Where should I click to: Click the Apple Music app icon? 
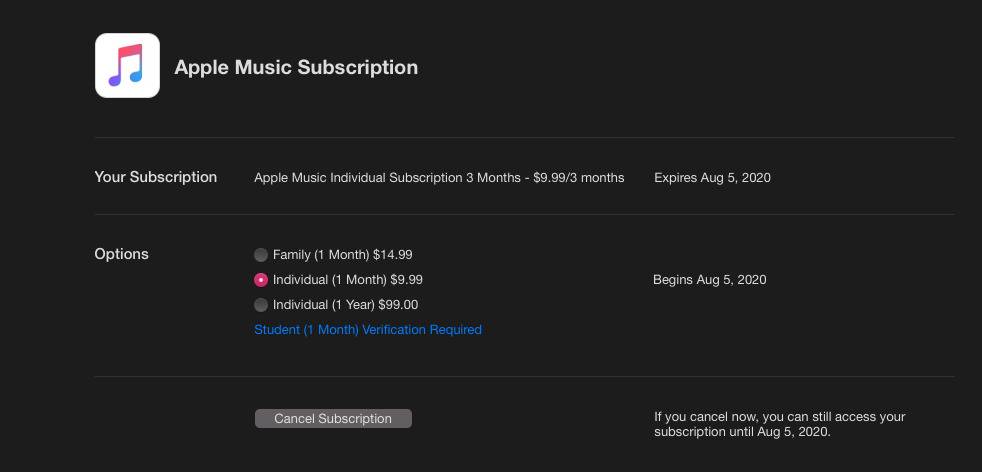click(127, 66)
